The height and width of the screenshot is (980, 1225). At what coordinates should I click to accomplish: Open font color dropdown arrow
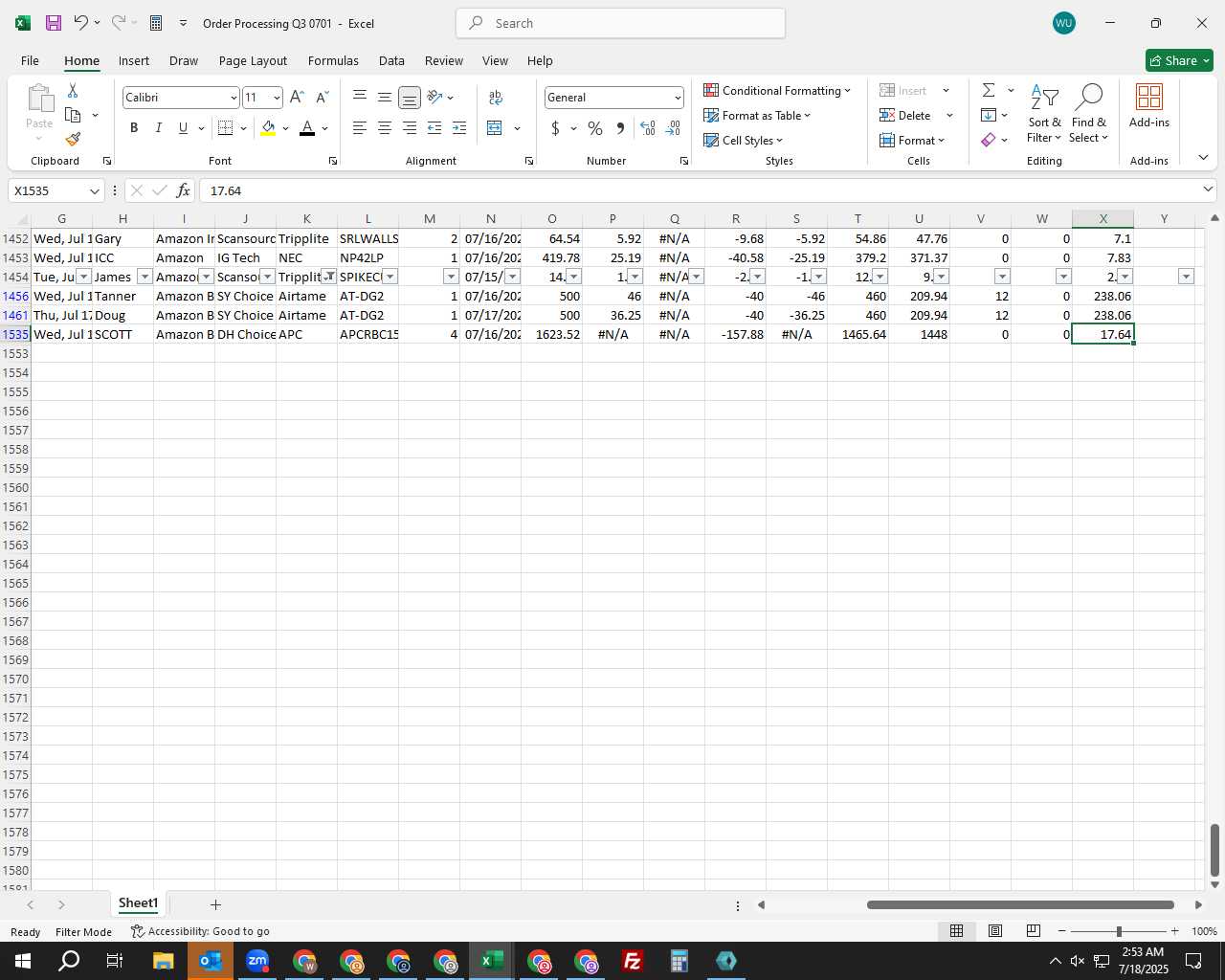pos(324,127)
